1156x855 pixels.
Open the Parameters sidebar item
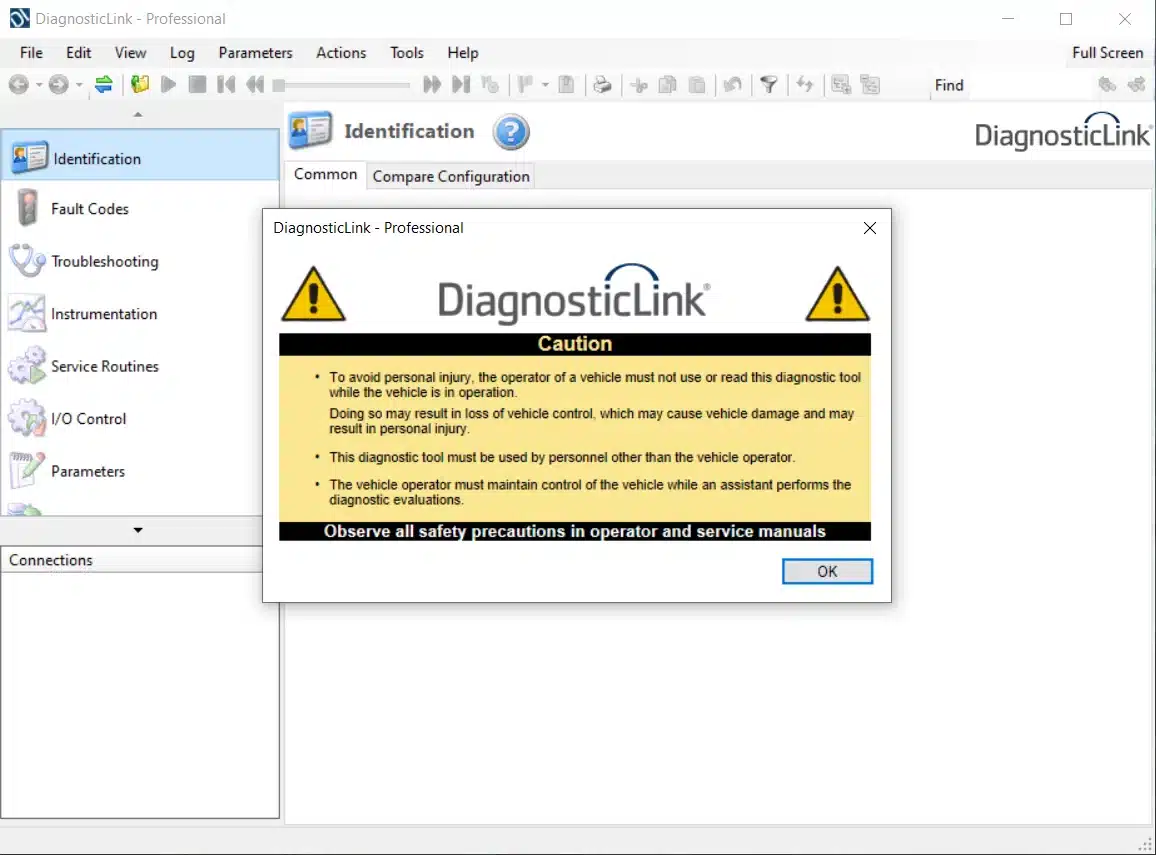click(x=88, y=471)
